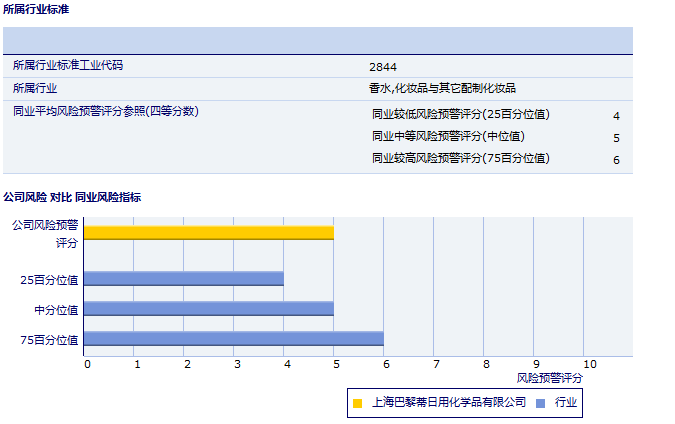Select the 75百分位值 y-axis label
This screenshot has height=424, width=675.
(x=50, y=340)
